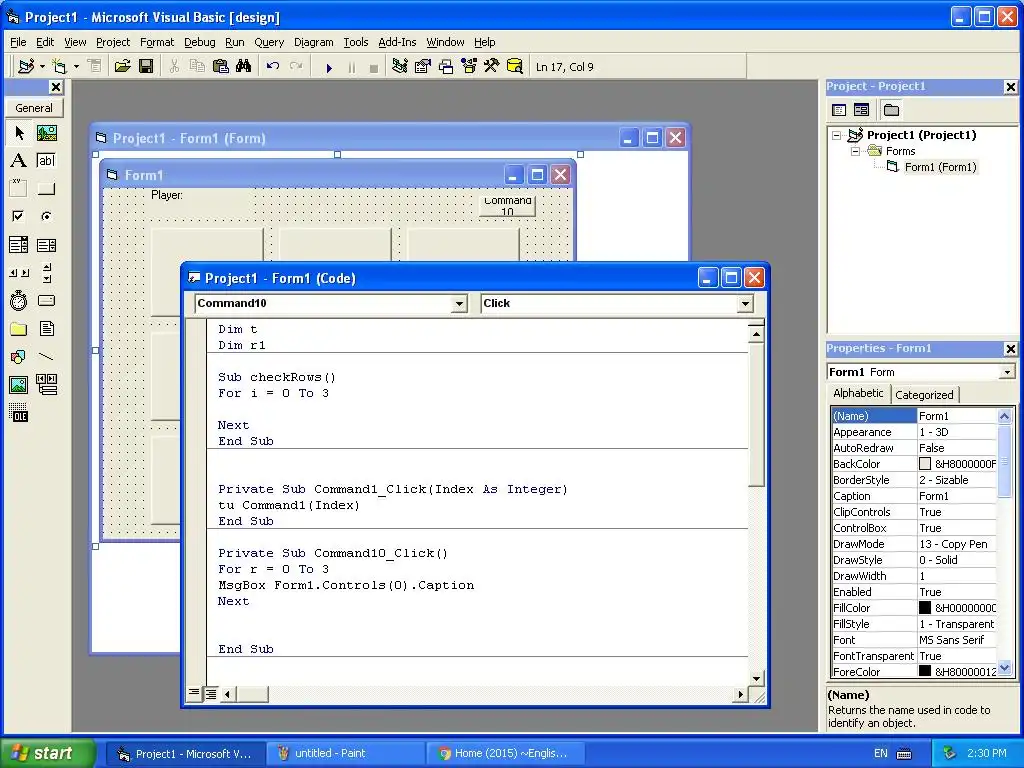Click the EN language indicator in tray
This screenshot has height=768, width=1024.
(880, 753)
